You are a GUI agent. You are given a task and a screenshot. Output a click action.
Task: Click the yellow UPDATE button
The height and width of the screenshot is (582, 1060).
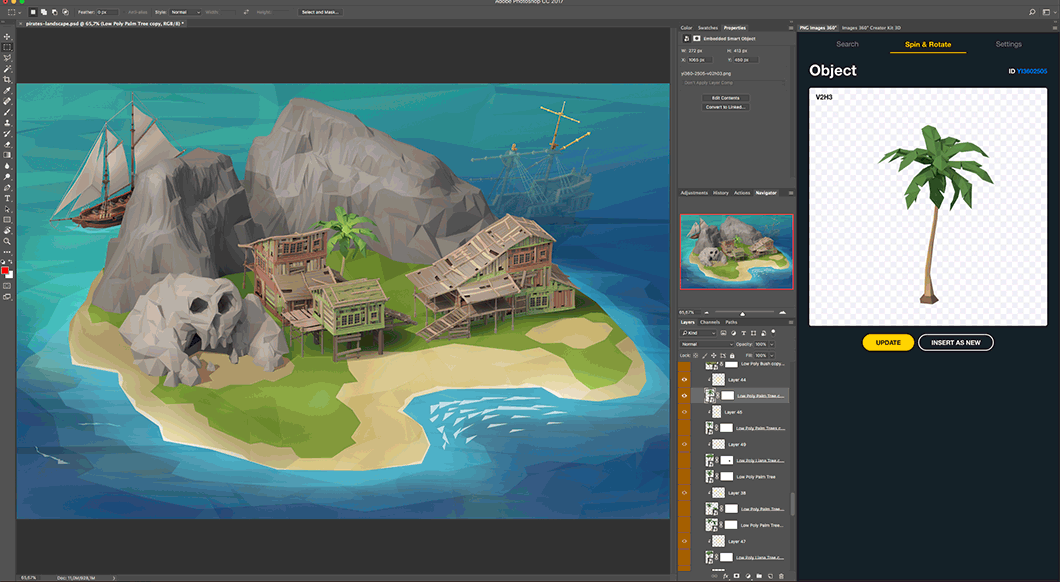(x=888, y=343)
